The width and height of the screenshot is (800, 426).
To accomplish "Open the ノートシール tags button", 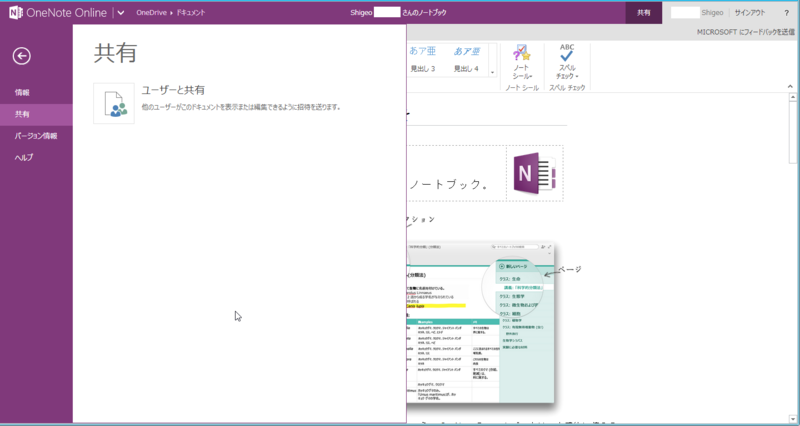I will pyautogui.click(x=521, y=62).
